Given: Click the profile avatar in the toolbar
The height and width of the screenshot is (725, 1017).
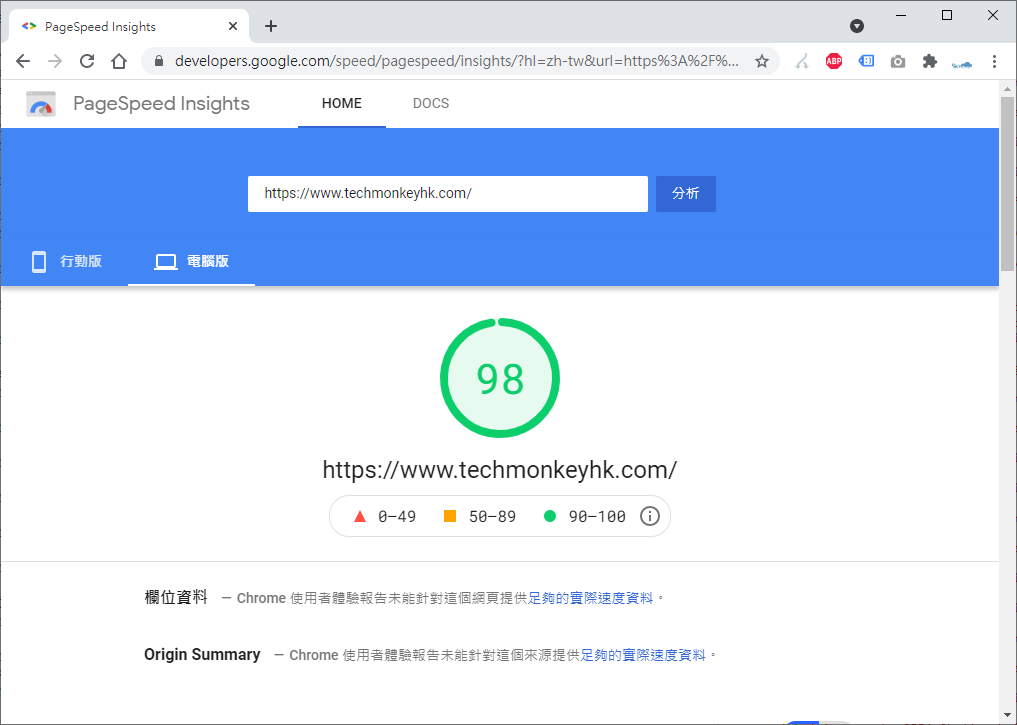Looking at the screenshot, I should (962, 64).
